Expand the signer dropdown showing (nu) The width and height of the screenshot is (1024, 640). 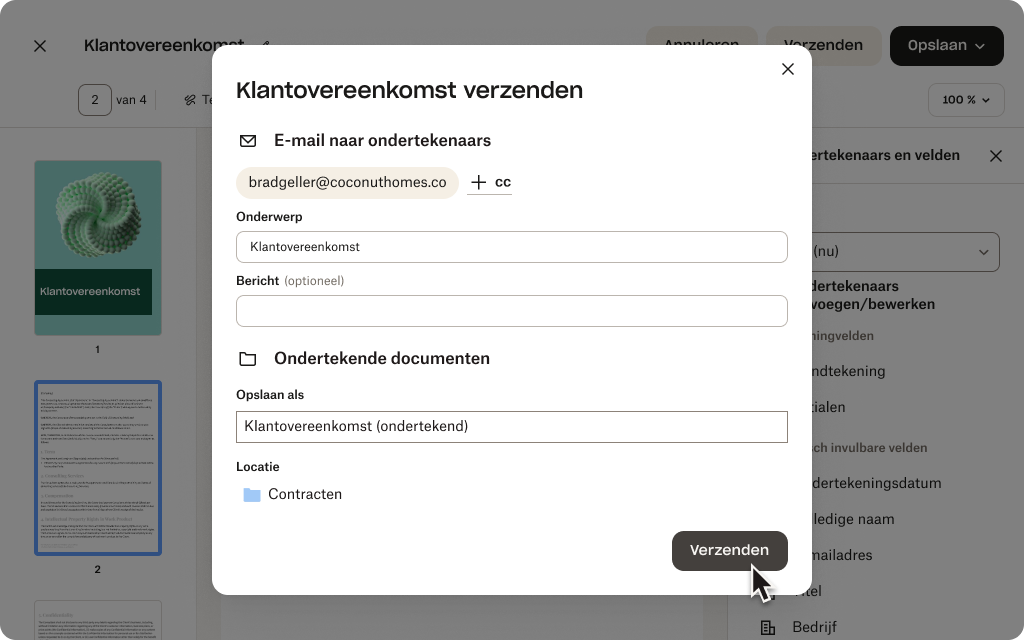click(x=906, y=251)
